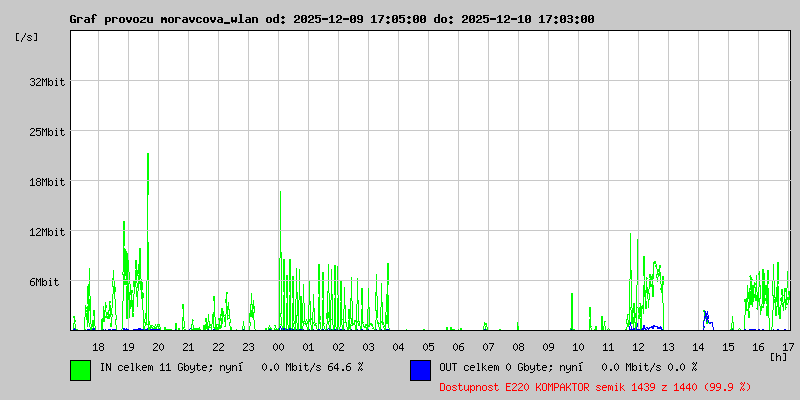Click the '06' hour label on x-axis

(x=459, y=347)
